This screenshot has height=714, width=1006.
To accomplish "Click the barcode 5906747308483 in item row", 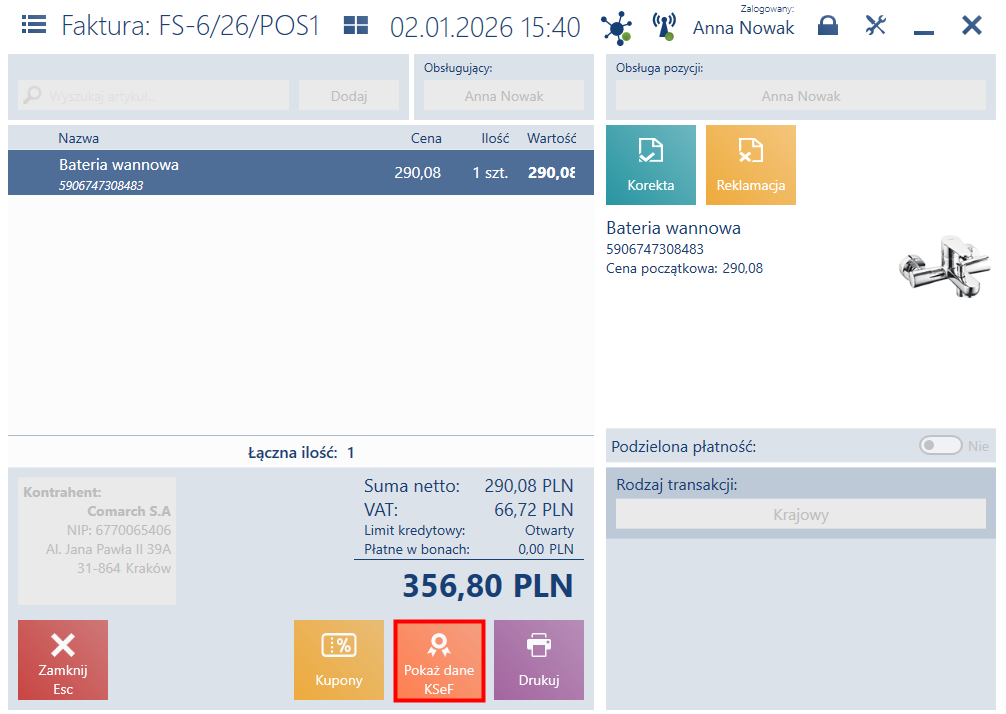I will point(101,185).
